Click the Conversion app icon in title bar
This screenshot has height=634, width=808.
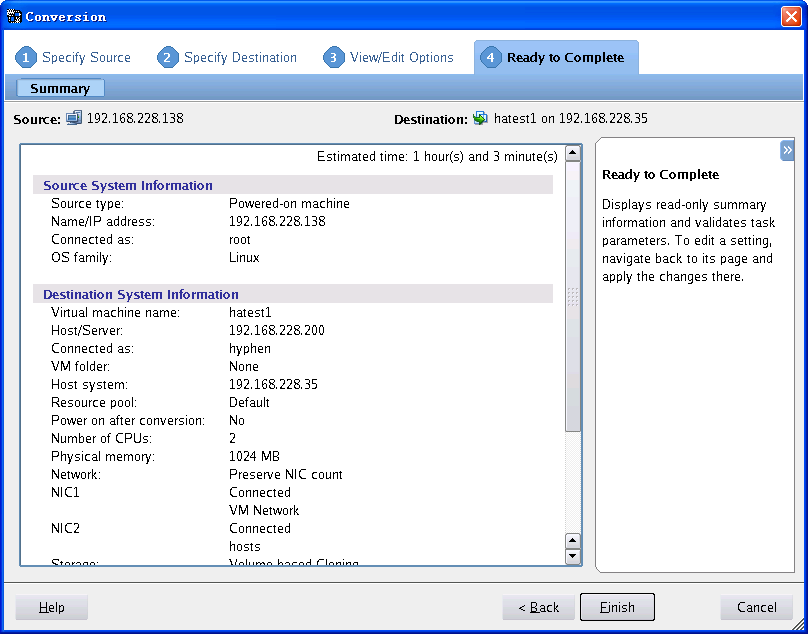tap(14, 16)
